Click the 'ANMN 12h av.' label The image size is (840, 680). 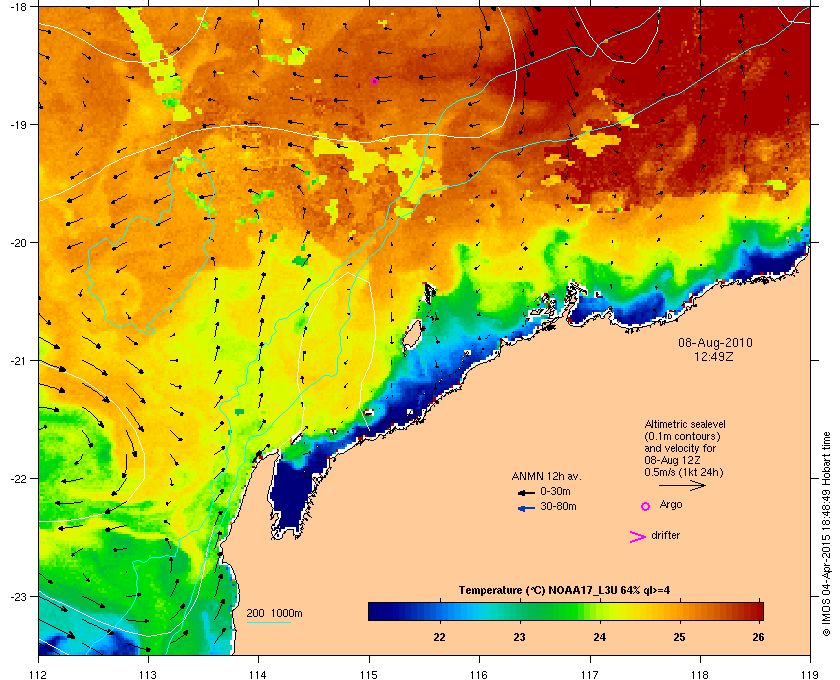click(546, 476)
